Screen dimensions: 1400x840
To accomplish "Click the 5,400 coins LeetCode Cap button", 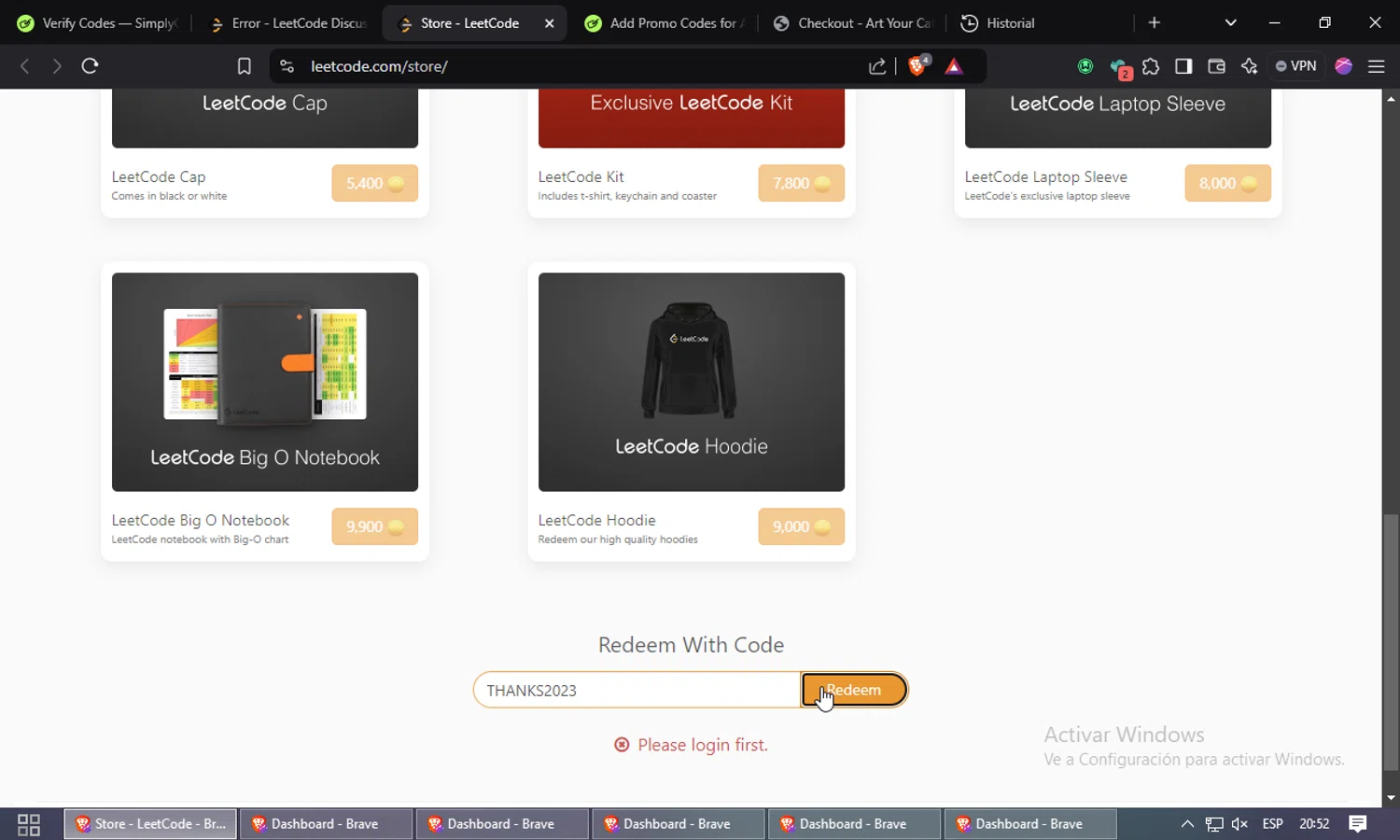I will tap(374, 183).
